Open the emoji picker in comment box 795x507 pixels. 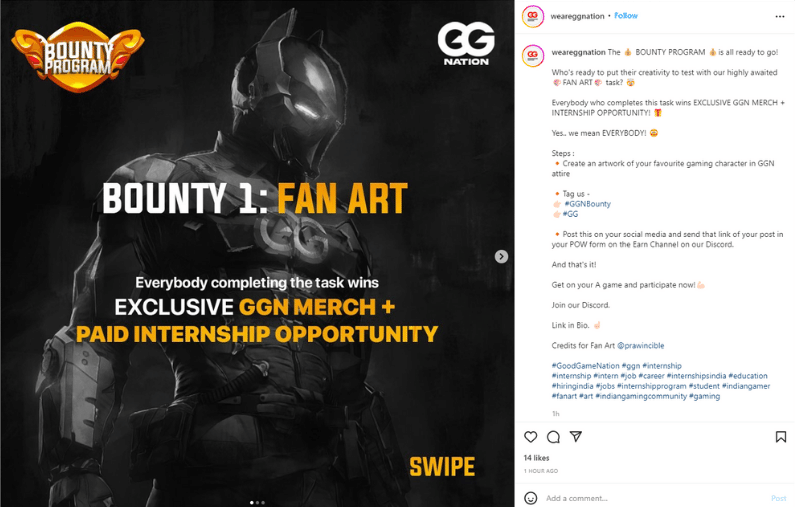point(530,498)
